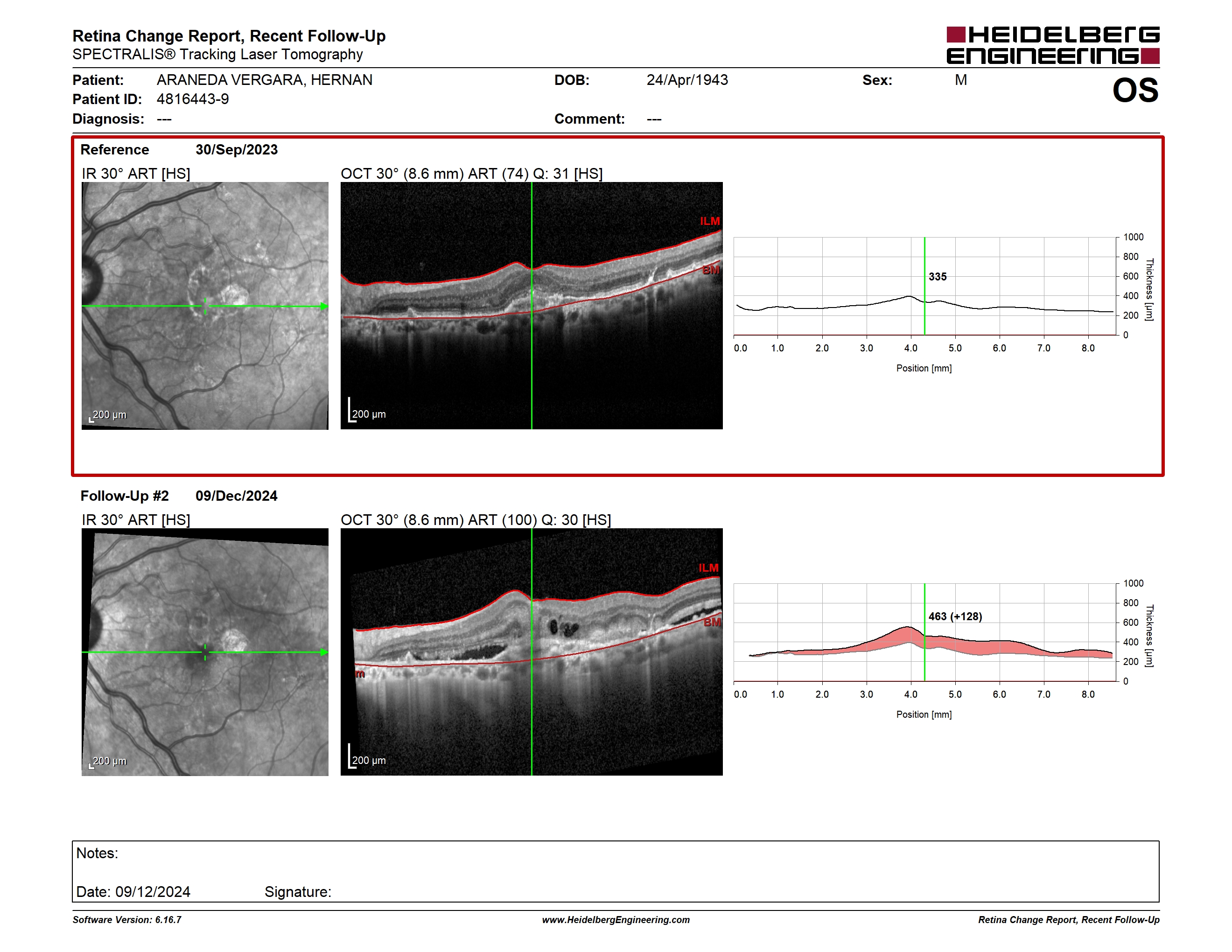Screen dimensions: 1232x952
Task: Select the Follow-Up #2 IR fundus image
Action: tap(205, 652)
